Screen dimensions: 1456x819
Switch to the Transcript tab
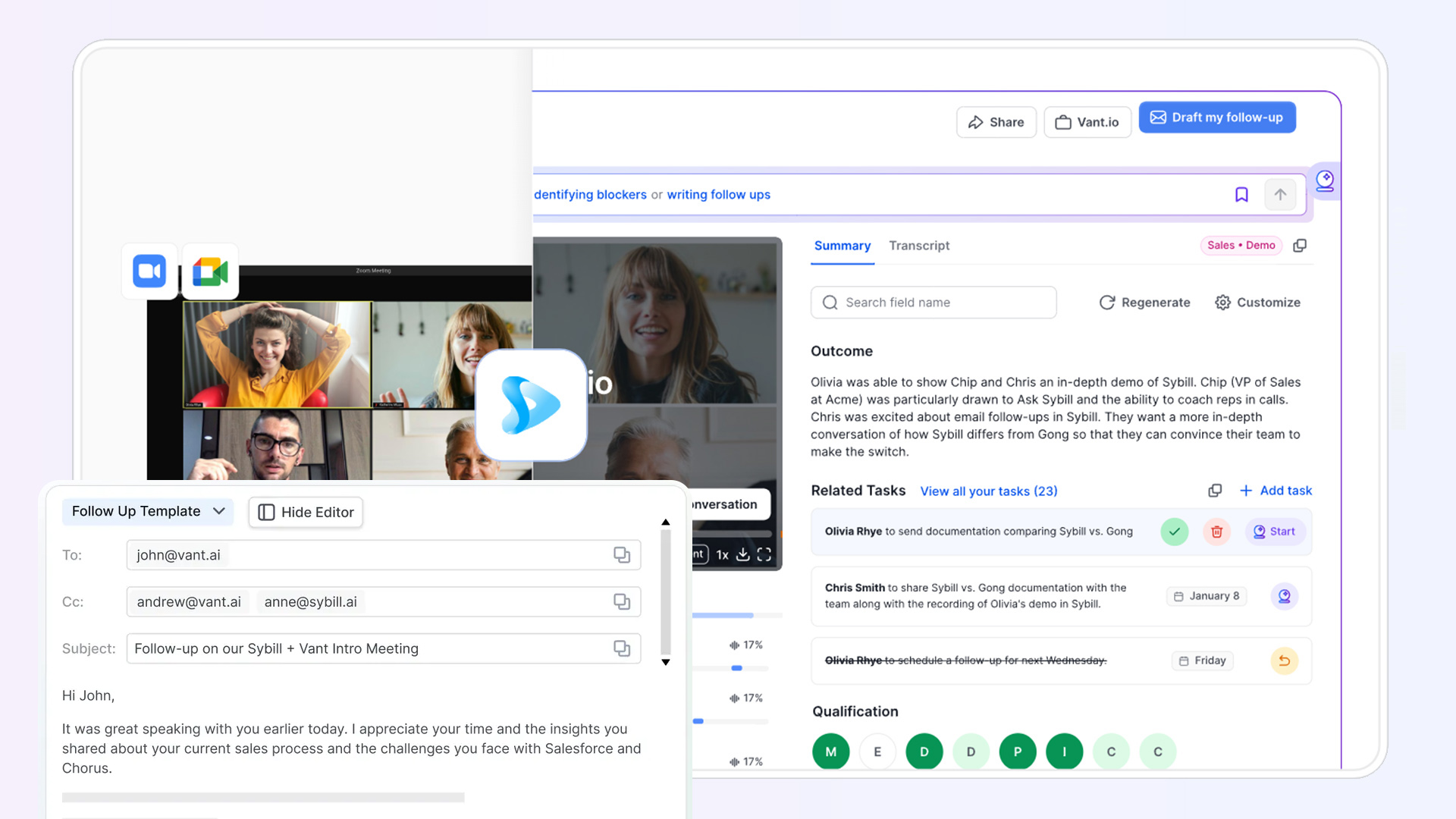click(919, 246)
